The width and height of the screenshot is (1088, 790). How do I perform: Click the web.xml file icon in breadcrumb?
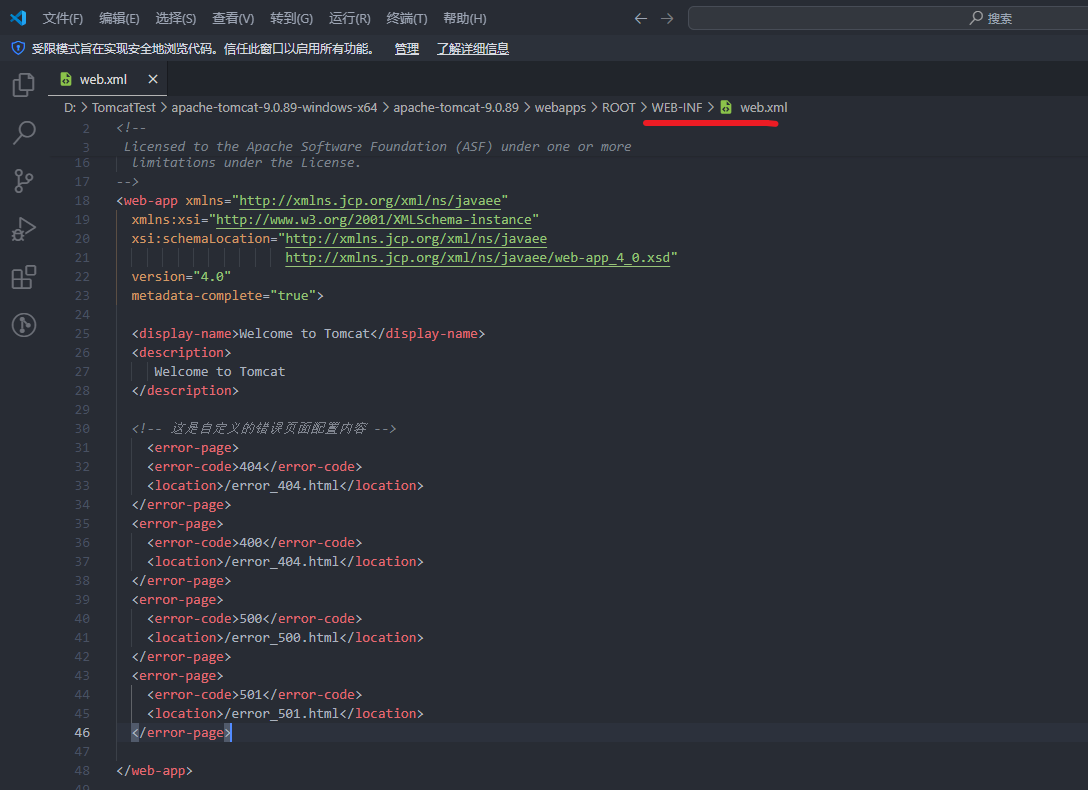pyautogui.click(x=726, y=108)
